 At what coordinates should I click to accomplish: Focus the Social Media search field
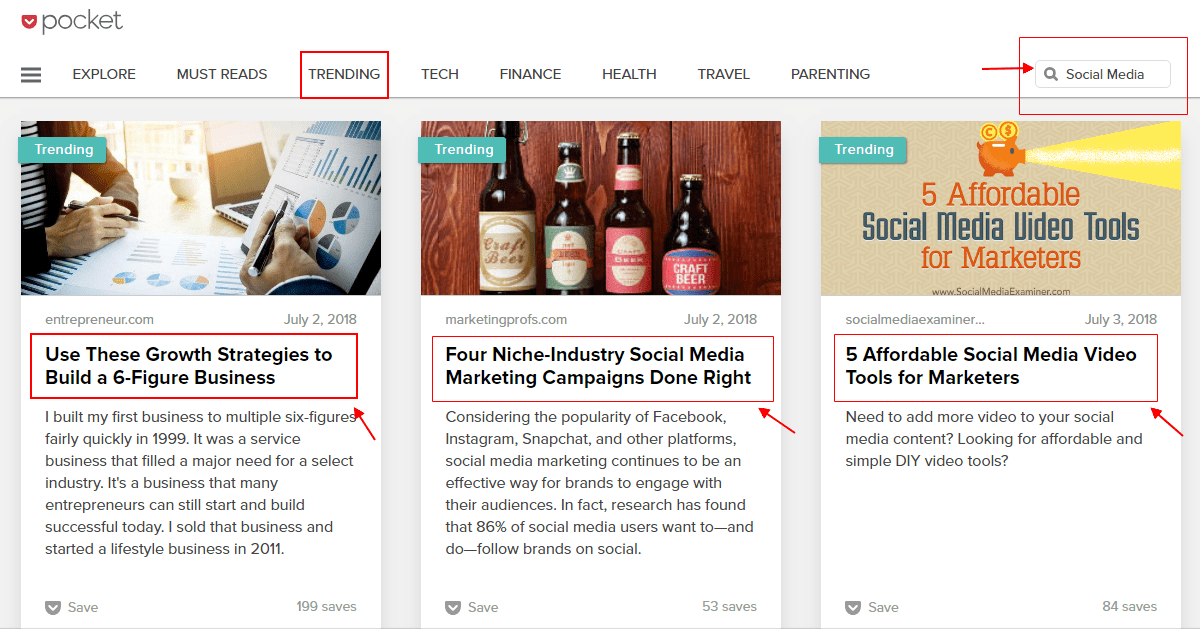click(1103, 74)
